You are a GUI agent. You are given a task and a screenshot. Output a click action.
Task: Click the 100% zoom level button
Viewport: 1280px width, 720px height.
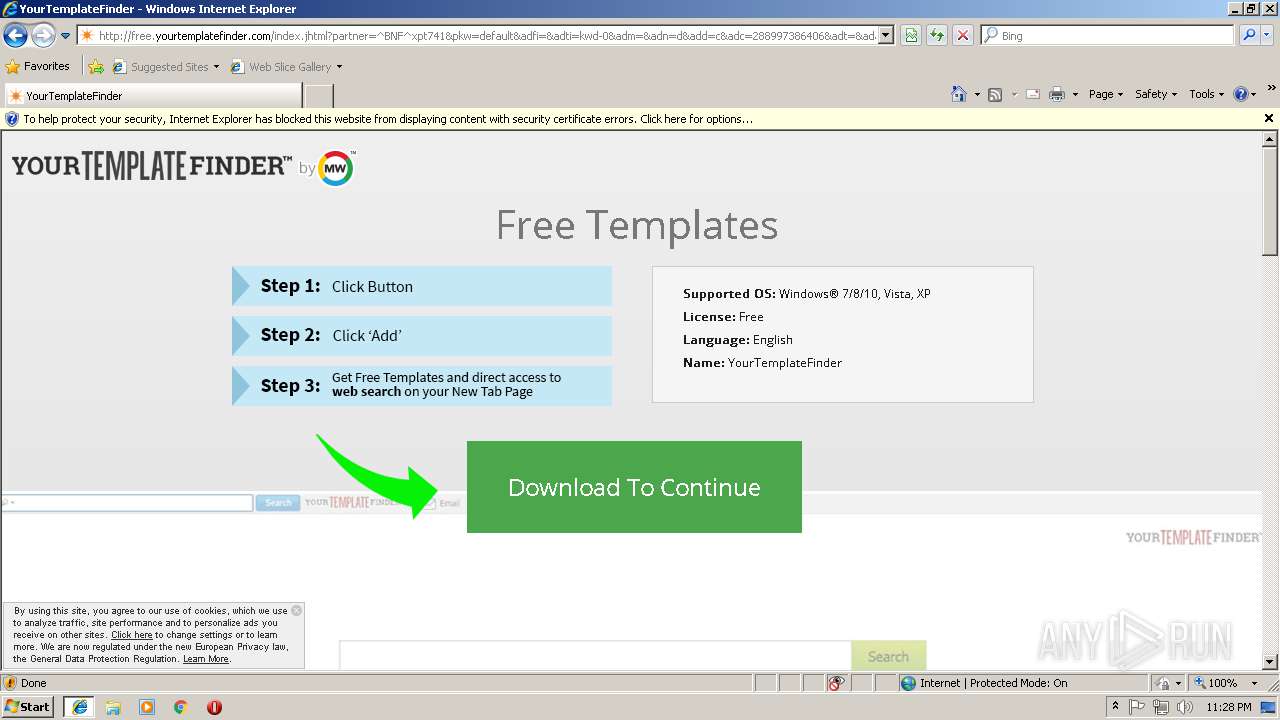click(1215, 683)
